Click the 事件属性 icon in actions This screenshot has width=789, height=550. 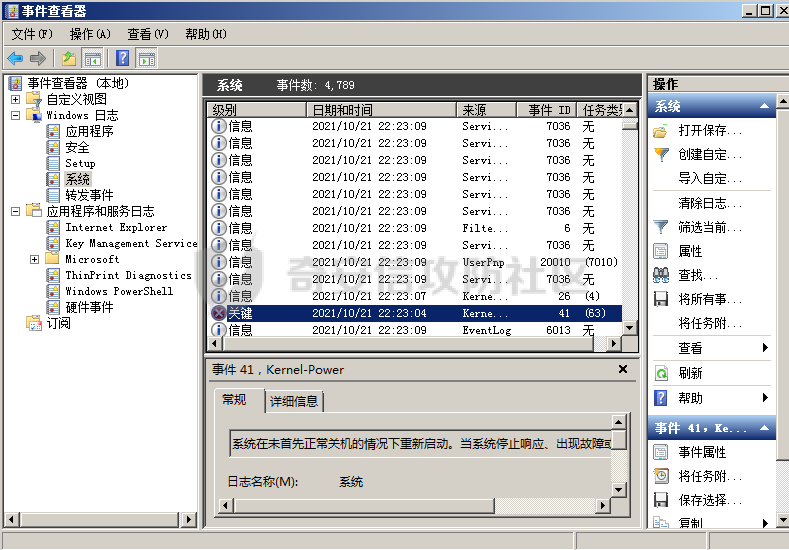(661, 452)
